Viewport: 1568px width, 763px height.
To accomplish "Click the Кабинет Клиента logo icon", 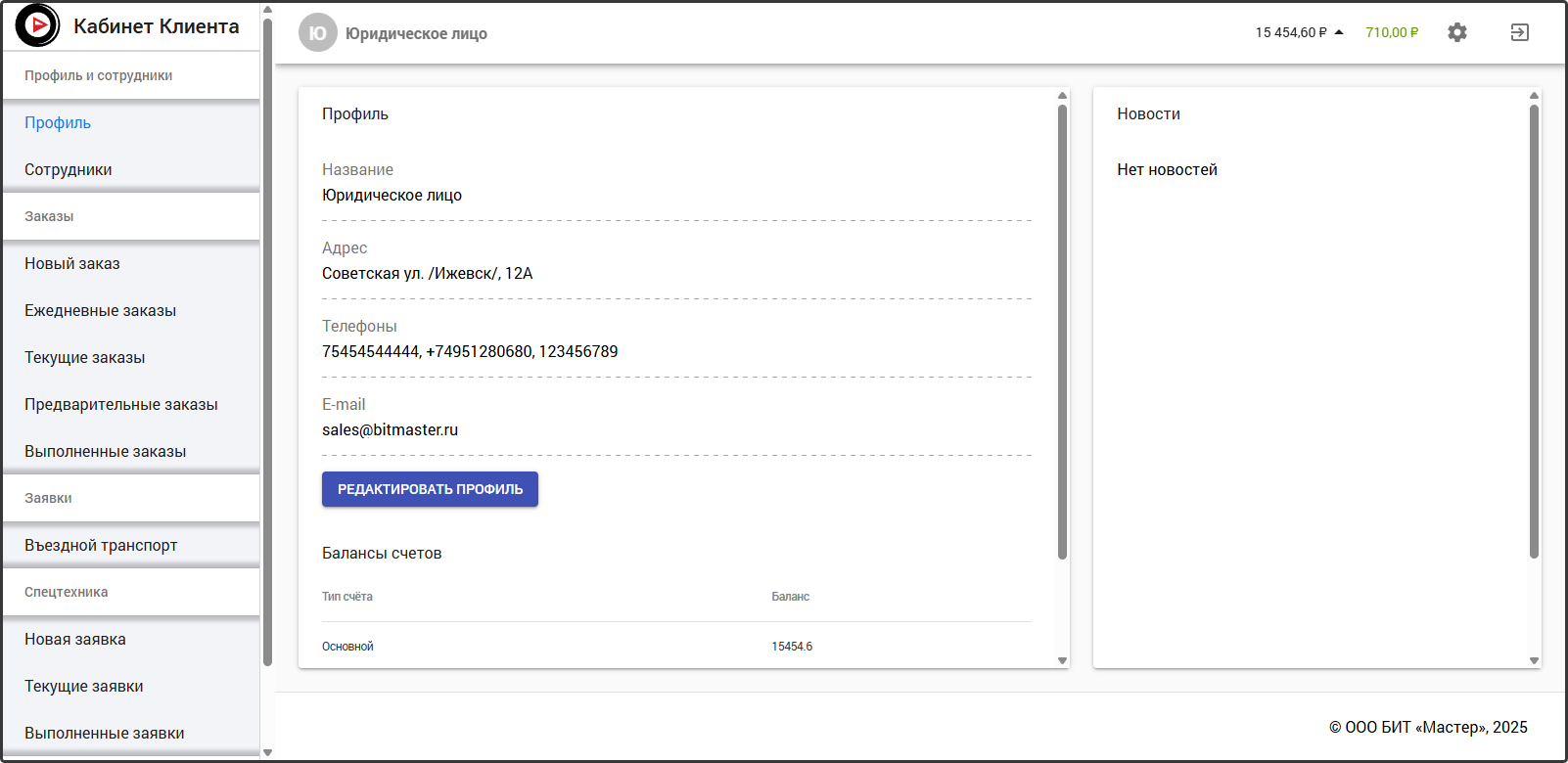I will tap(38, 25).
